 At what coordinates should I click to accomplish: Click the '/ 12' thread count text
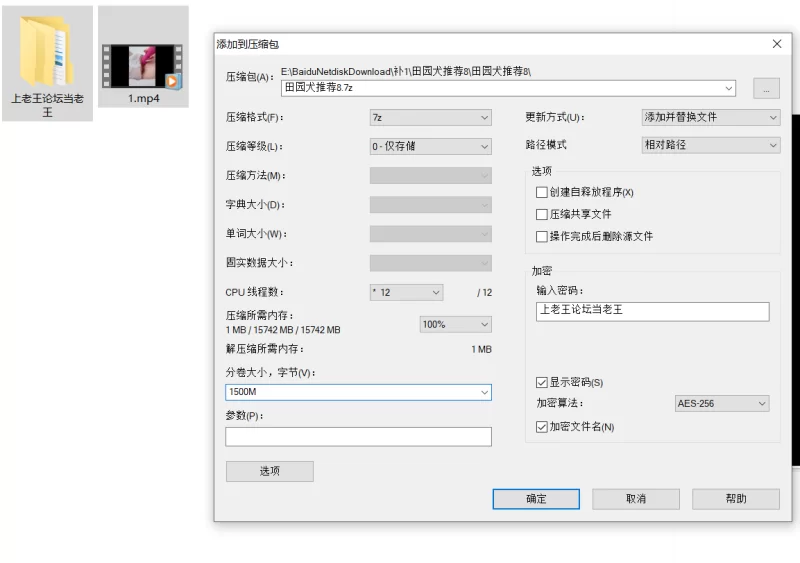point(484,292)
